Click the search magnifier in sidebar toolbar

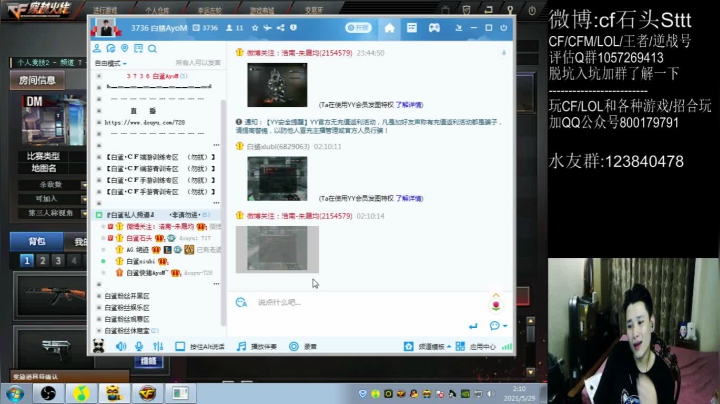pos(152,48)
